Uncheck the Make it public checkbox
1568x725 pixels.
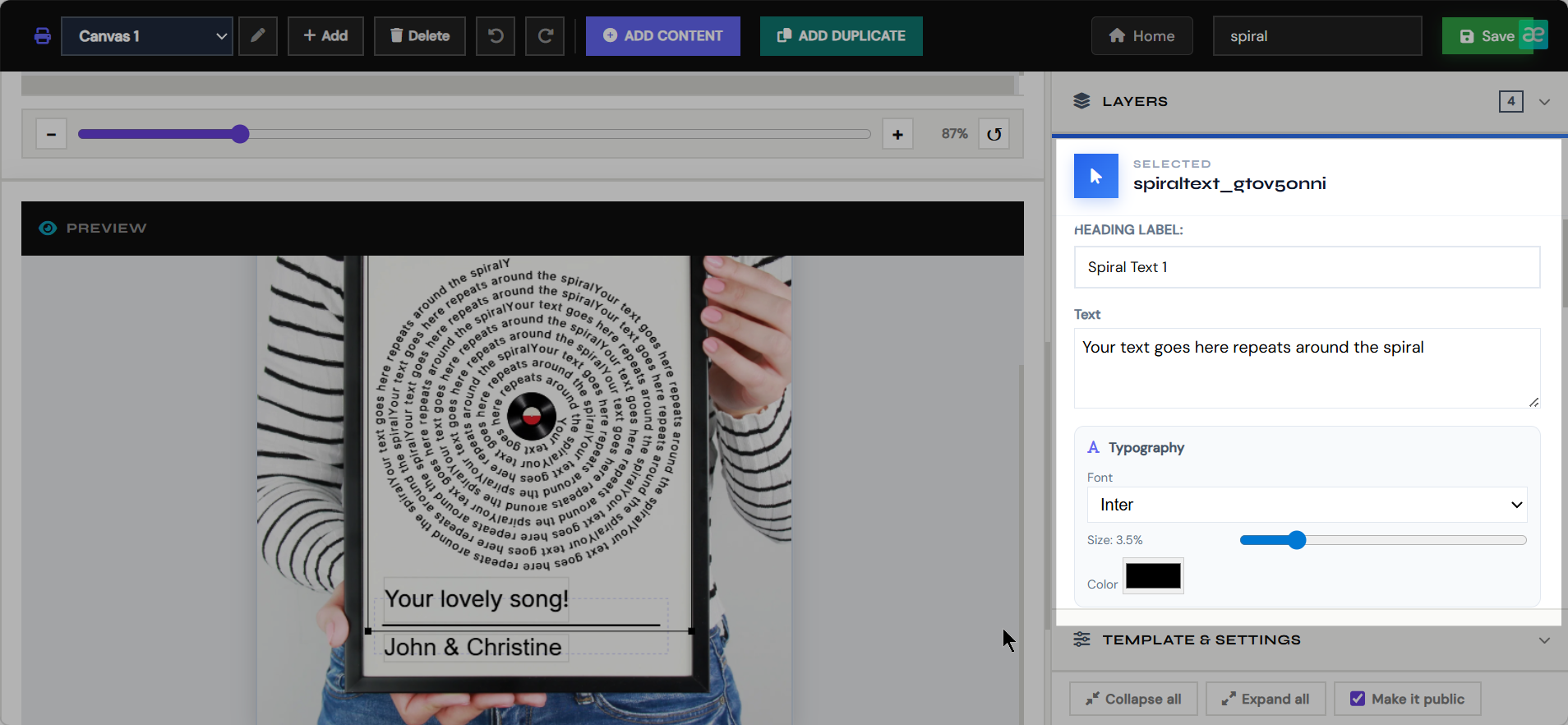click(1358, 699)
